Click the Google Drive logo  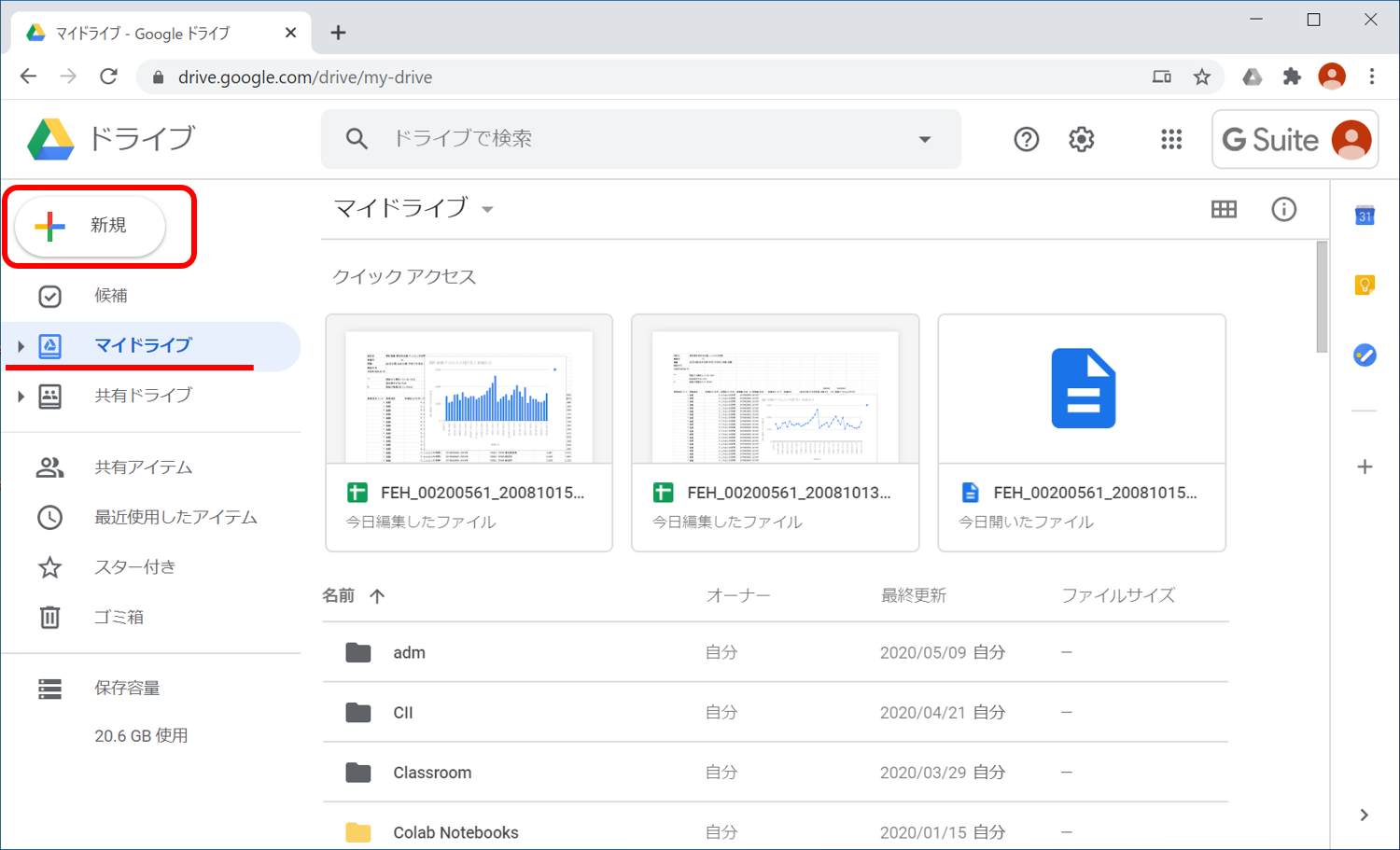point(50,139)
